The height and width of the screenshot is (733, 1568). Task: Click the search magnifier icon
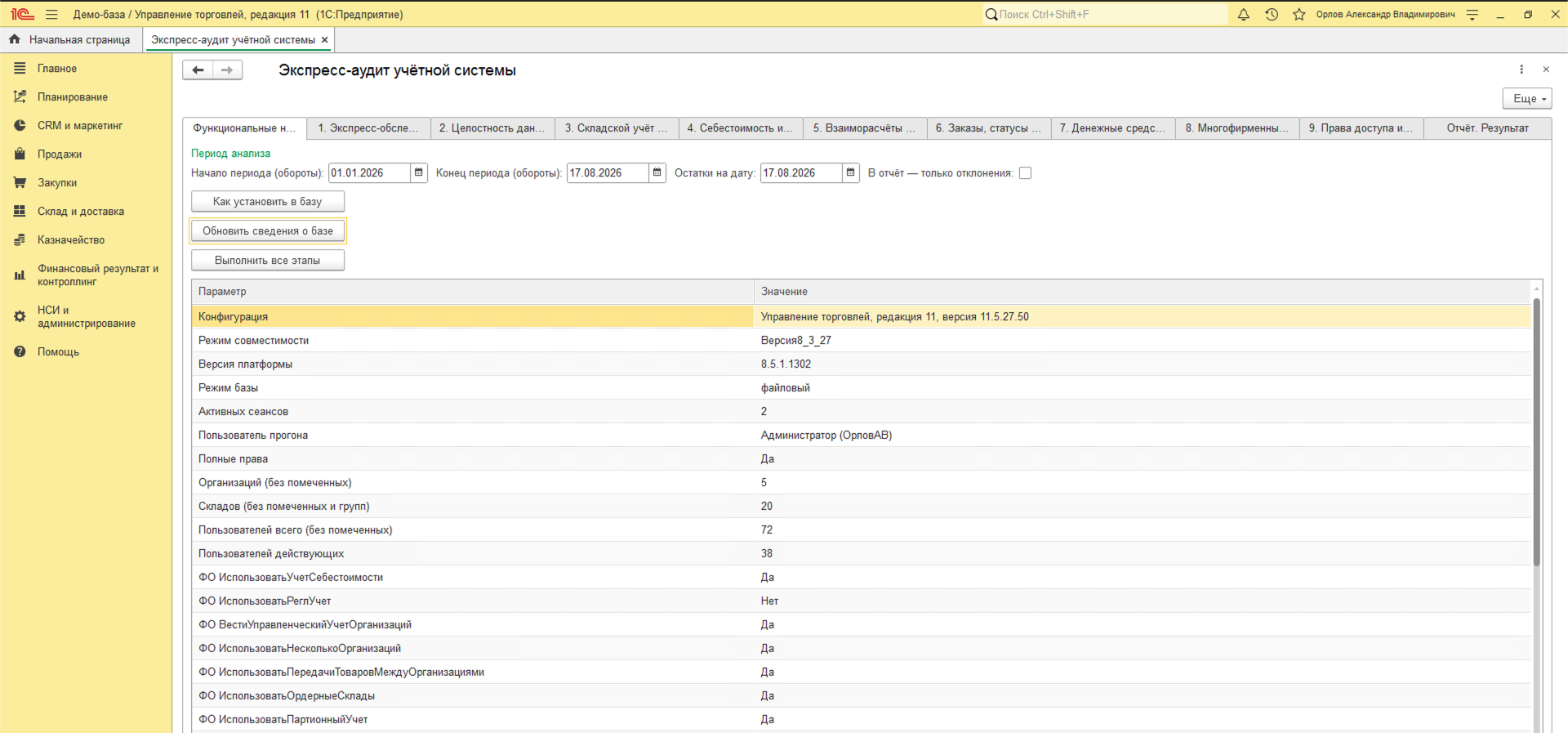pos(991,15)
